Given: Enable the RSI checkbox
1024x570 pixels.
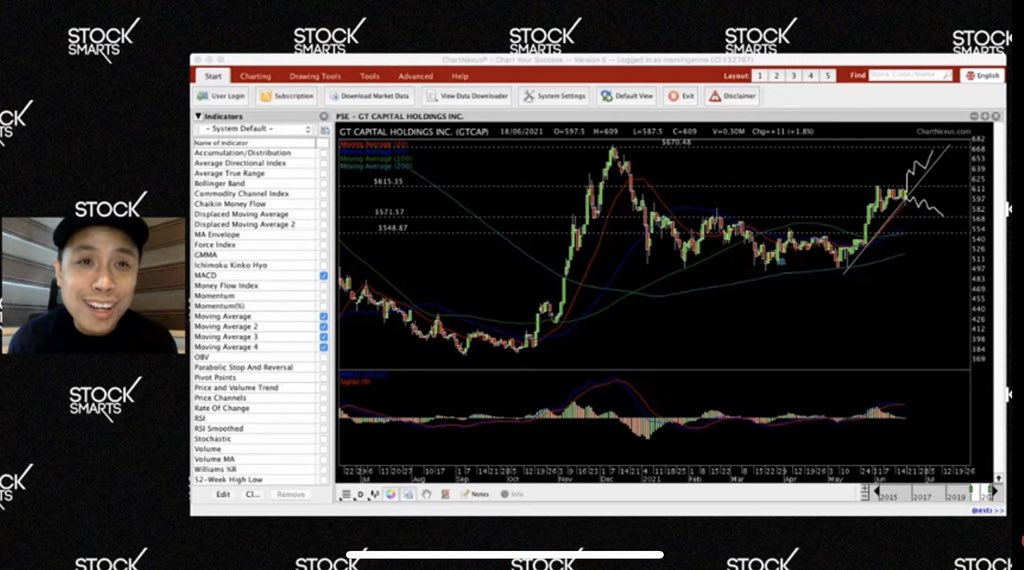Looking at the screenshot, I should coord(323,419).
